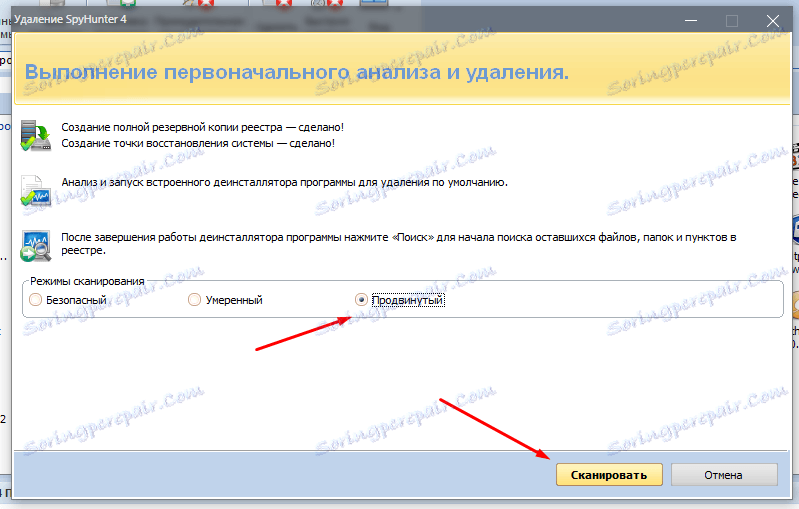Click text Создание точки восстановления системы
This screenshot has width=799, height=509.
pyautogui.click(x=168, y=144)
